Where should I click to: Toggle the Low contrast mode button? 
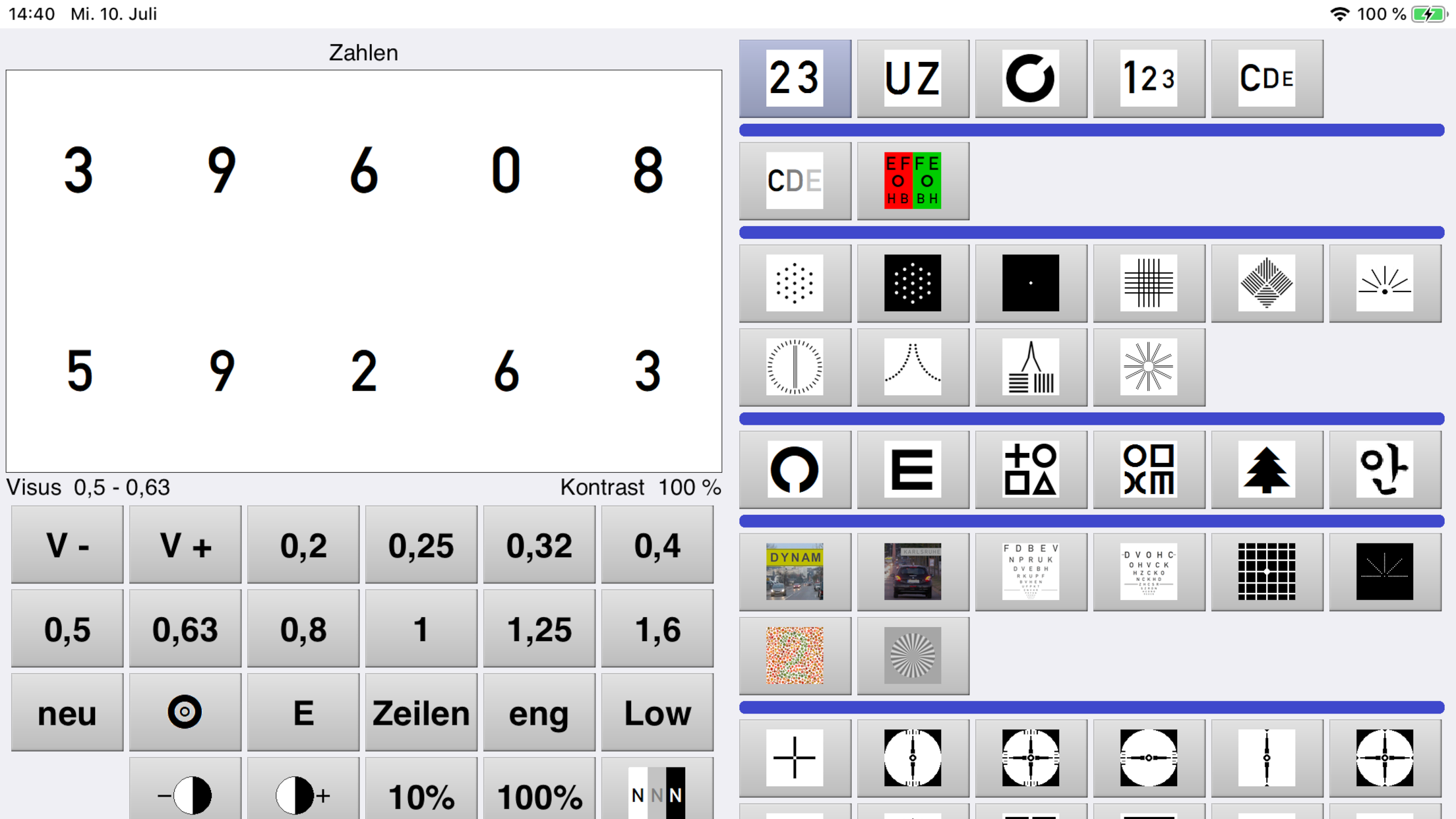pyautogui.click(x=657, y=713)
